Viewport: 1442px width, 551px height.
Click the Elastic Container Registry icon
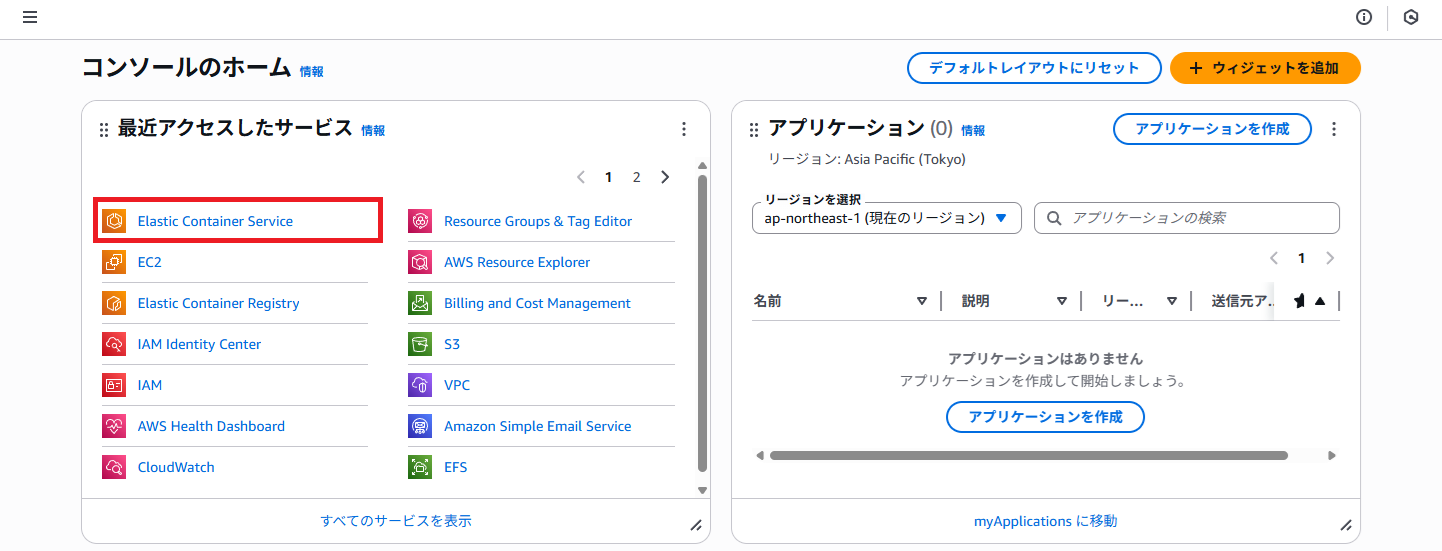click(114, 303)
